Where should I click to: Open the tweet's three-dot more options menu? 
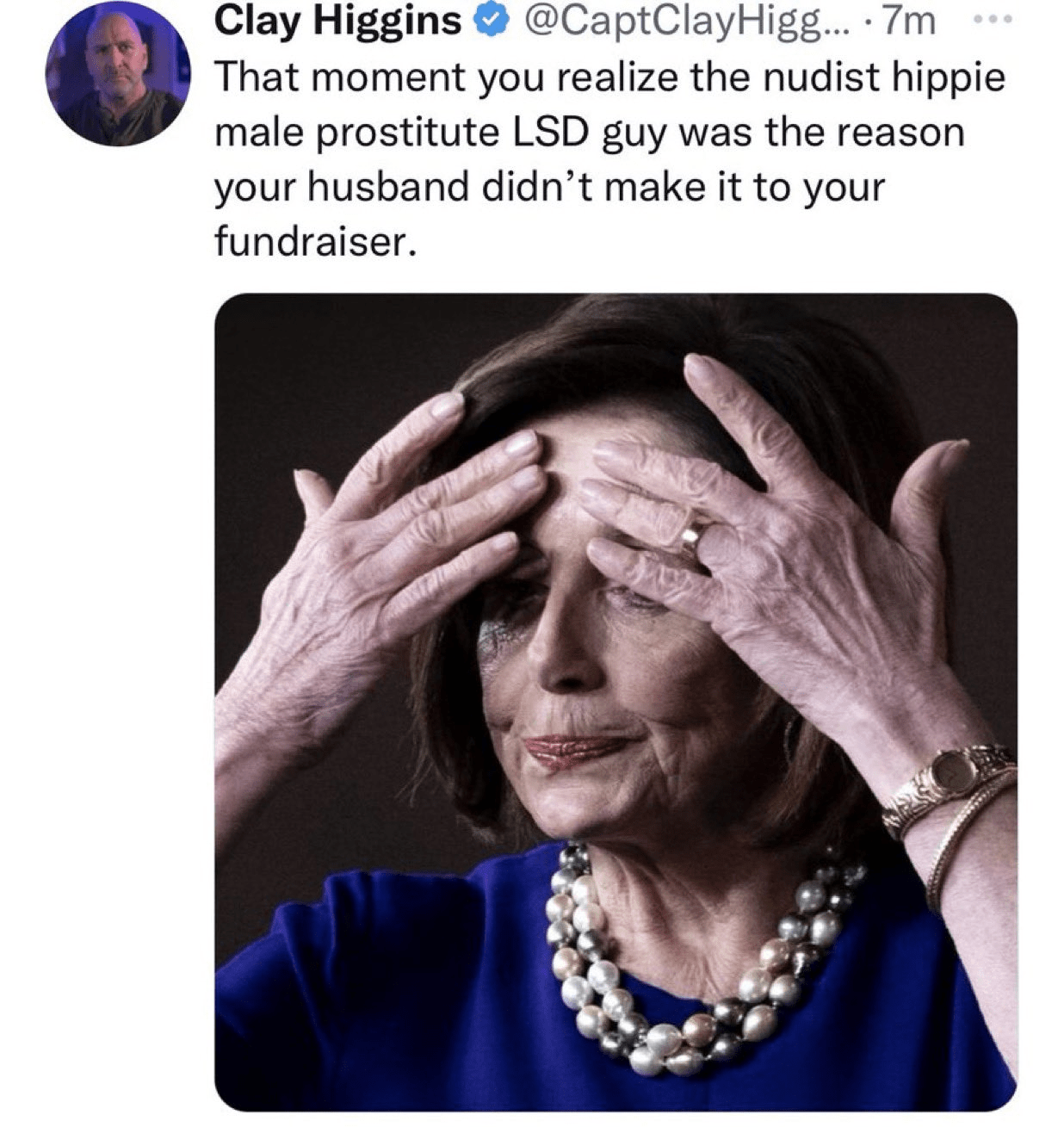pos(999,20)
